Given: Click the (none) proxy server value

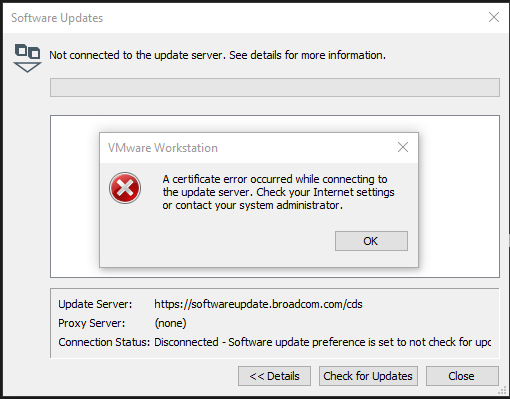Looking at the screenshot, I should pos(170,323).
